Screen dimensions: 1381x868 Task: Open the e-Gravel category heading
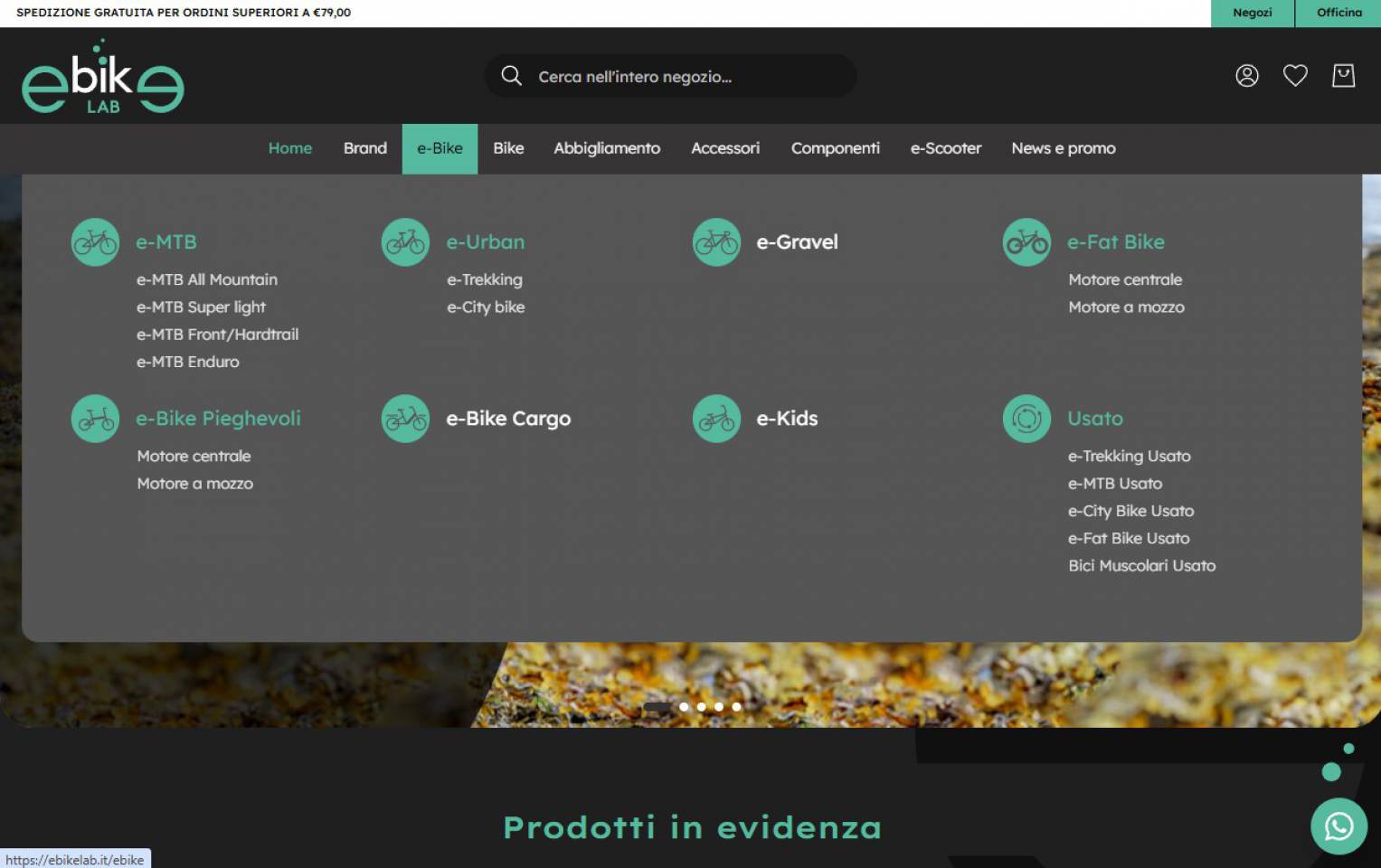click(798, 242)
